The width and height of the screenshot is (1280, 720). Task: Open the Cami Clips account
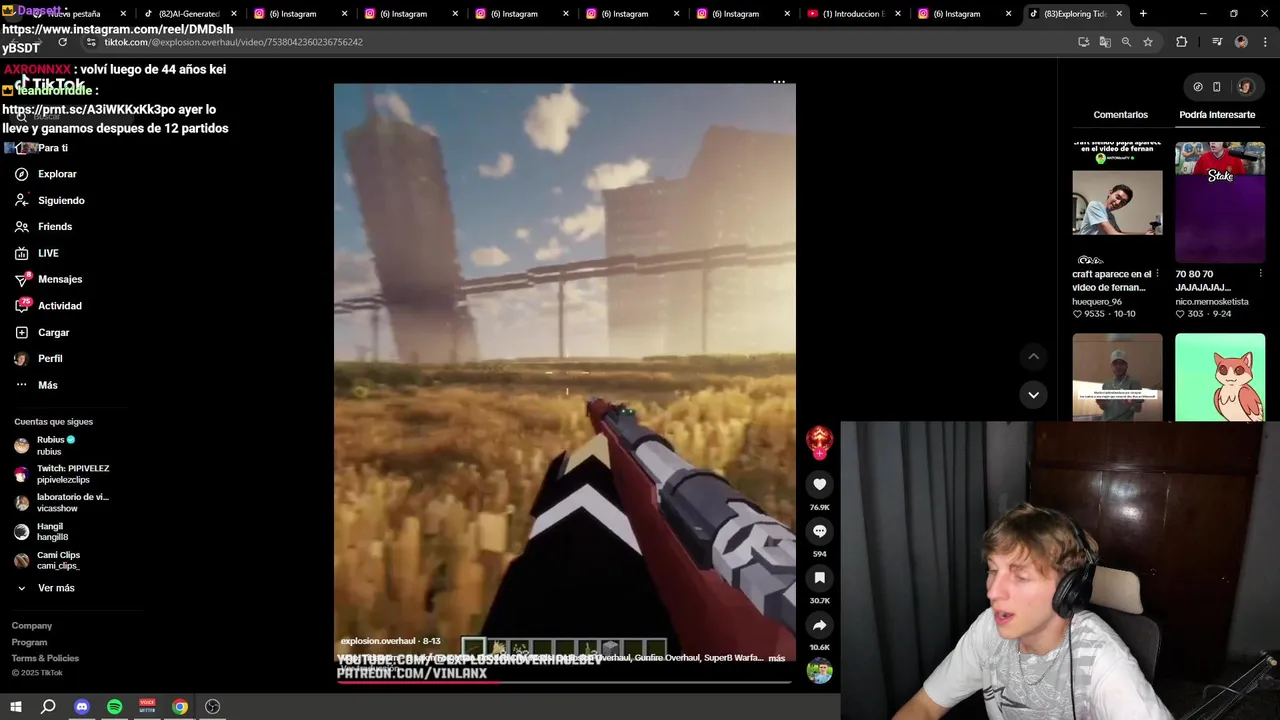coord(47,560)
